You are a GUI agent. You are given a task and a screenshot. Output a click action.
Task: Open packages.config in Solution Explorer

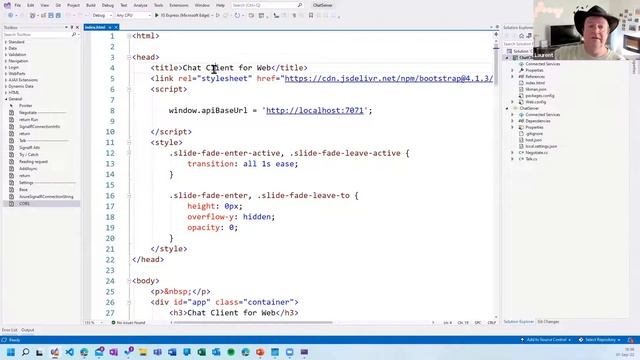pyautogui.click(x=540, y=96)
